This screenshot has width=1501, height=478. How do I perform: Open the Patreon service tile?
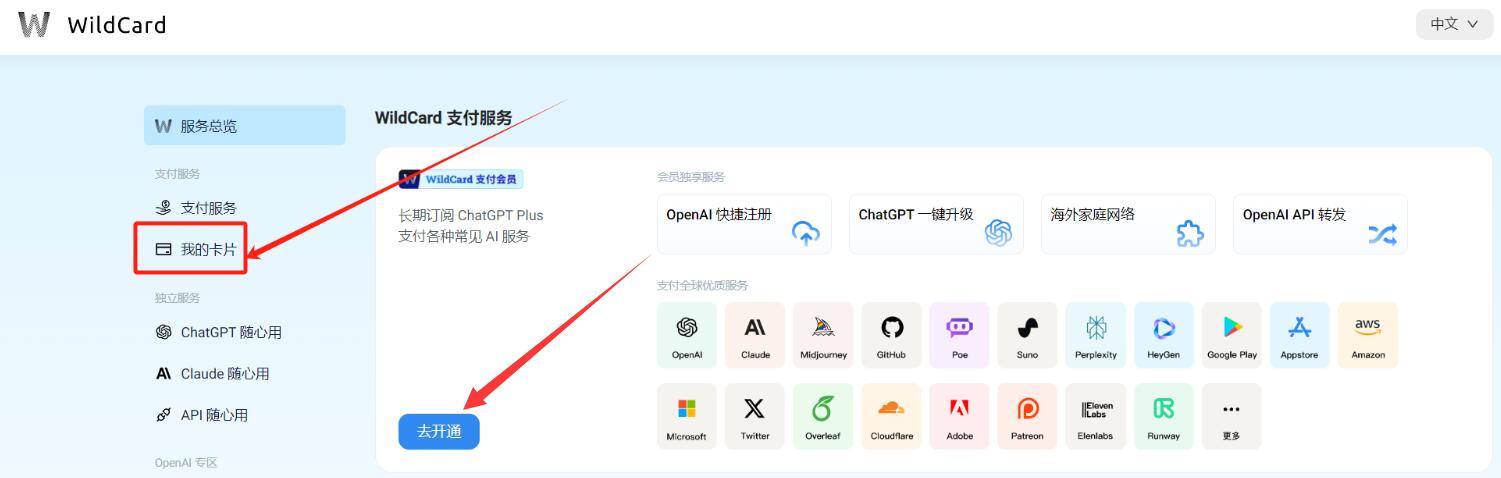(x=1027, y=416)
